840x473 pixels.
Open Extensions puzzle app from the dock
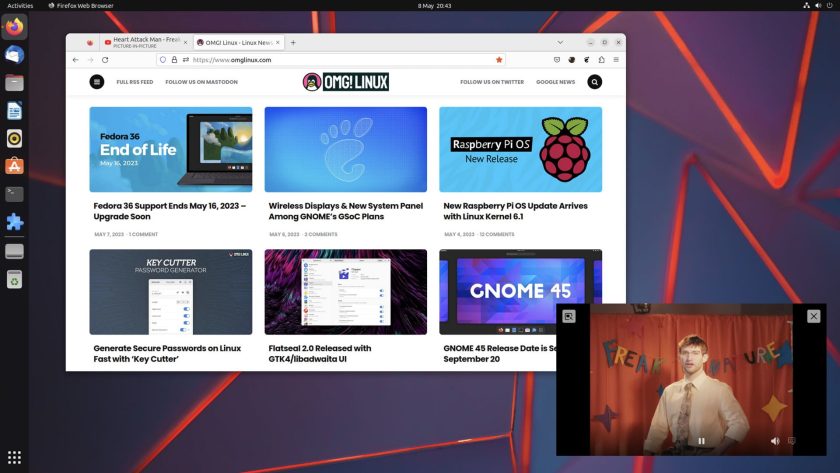pyautogui.click(x=14, y=222)
